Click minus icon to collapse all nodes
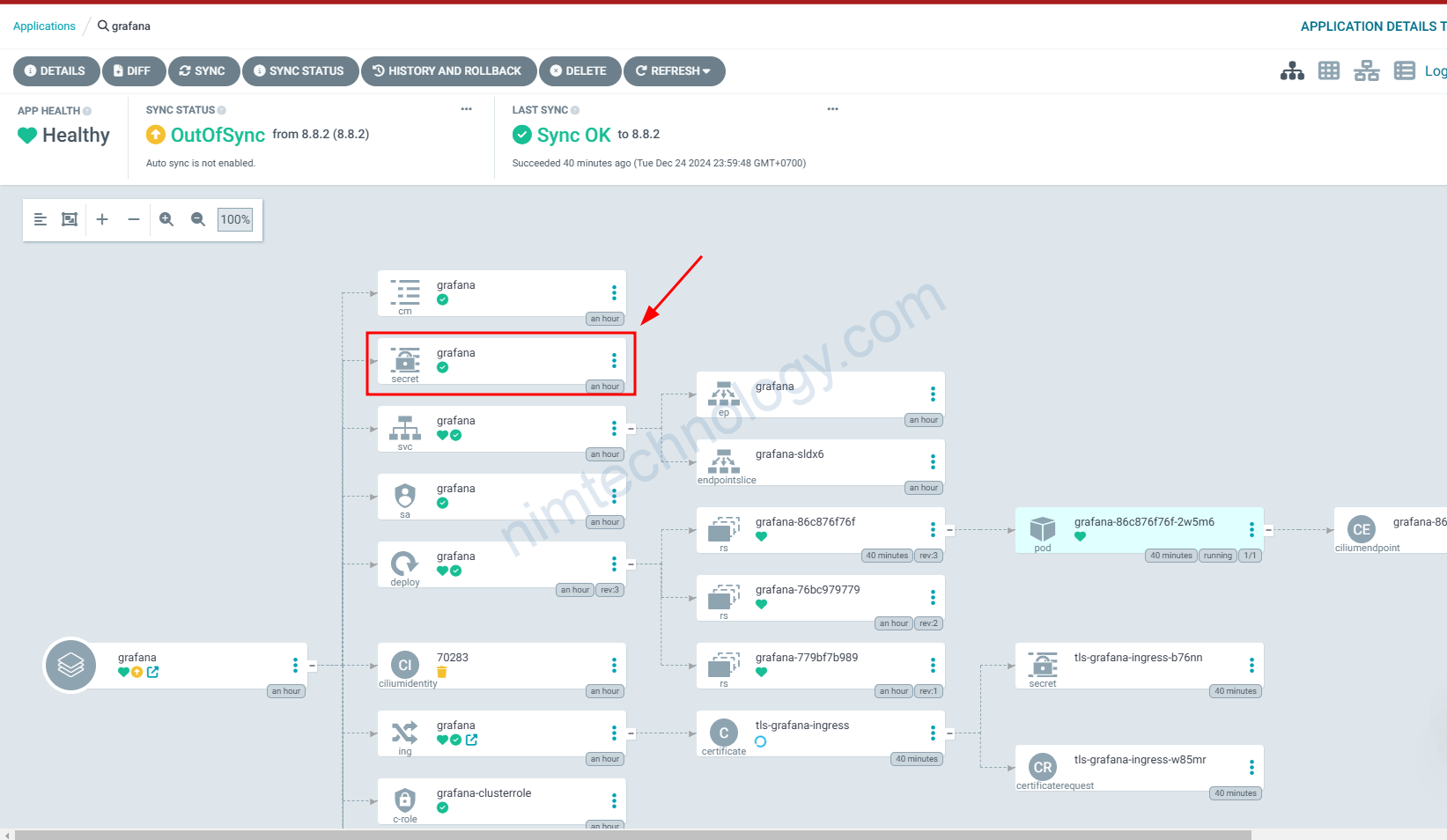The height and width of the screenshot is (840, 1447). pyautogui.click(x=134, y=219)
